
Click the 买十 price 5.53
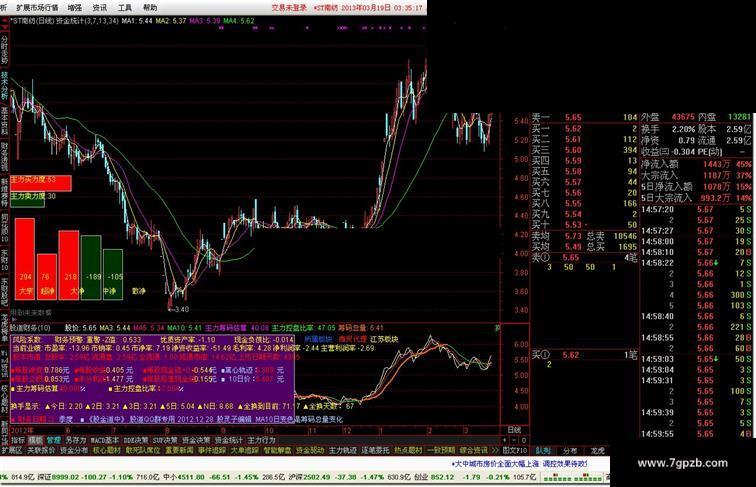(573, 225)
